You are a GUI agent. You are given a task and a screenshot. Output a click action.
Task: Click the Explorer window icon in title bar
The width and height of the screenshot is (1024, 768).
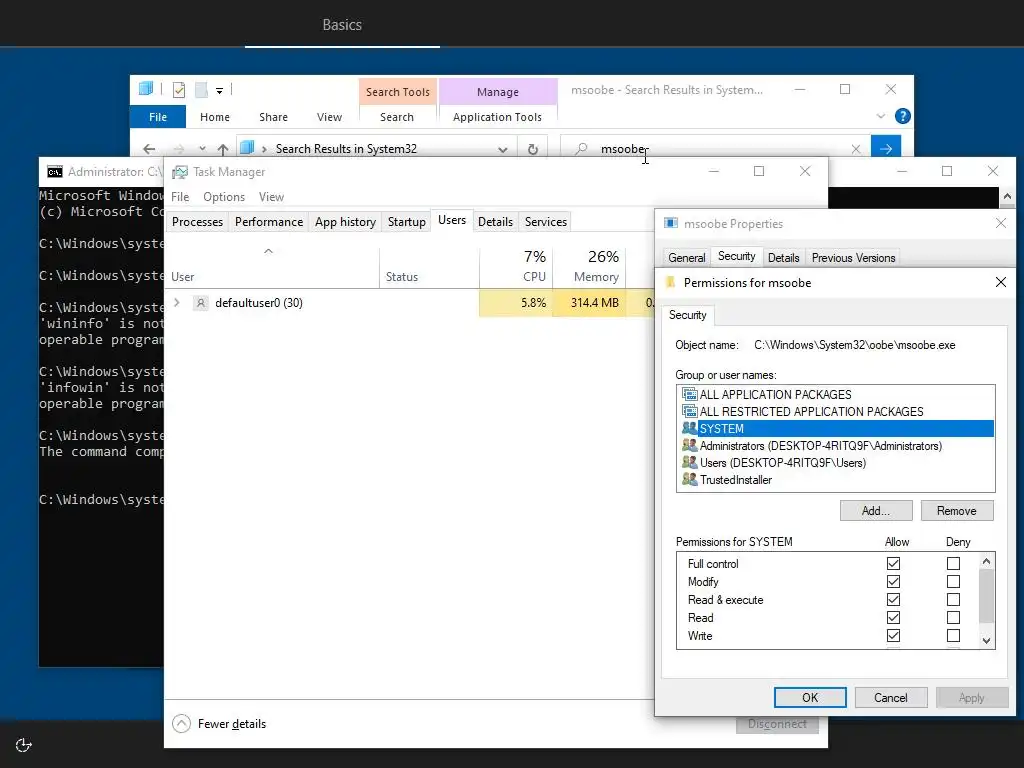pos(146,89)
